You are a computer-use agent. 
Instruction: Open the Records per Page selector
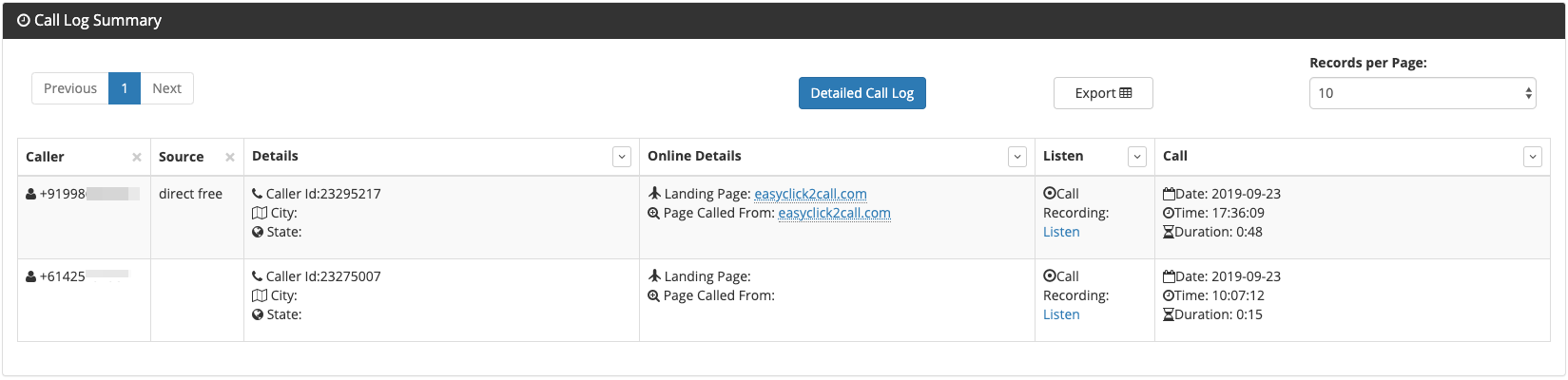1423,93
